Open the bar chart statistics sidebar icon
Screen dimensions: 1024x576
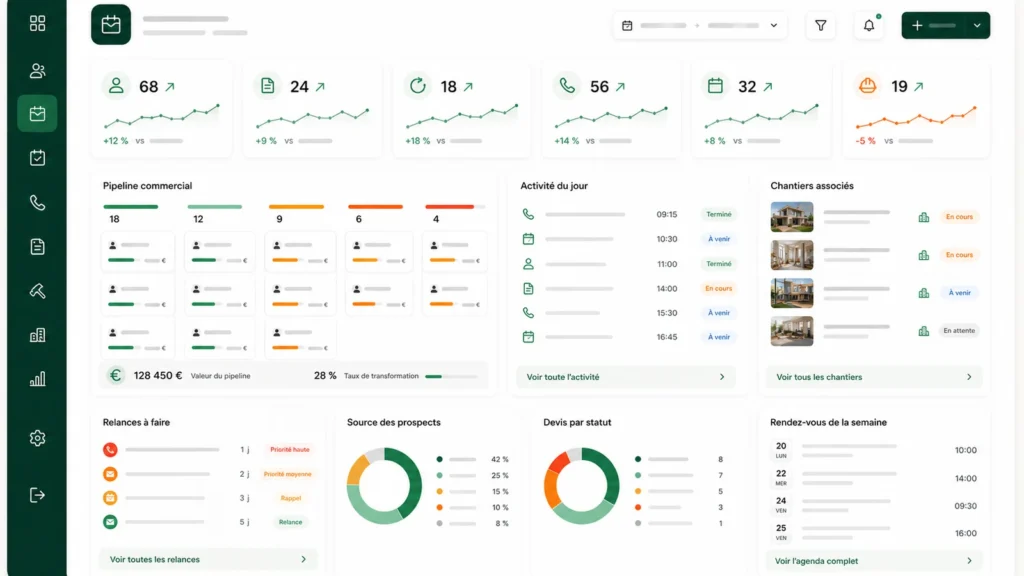[37, 379]
